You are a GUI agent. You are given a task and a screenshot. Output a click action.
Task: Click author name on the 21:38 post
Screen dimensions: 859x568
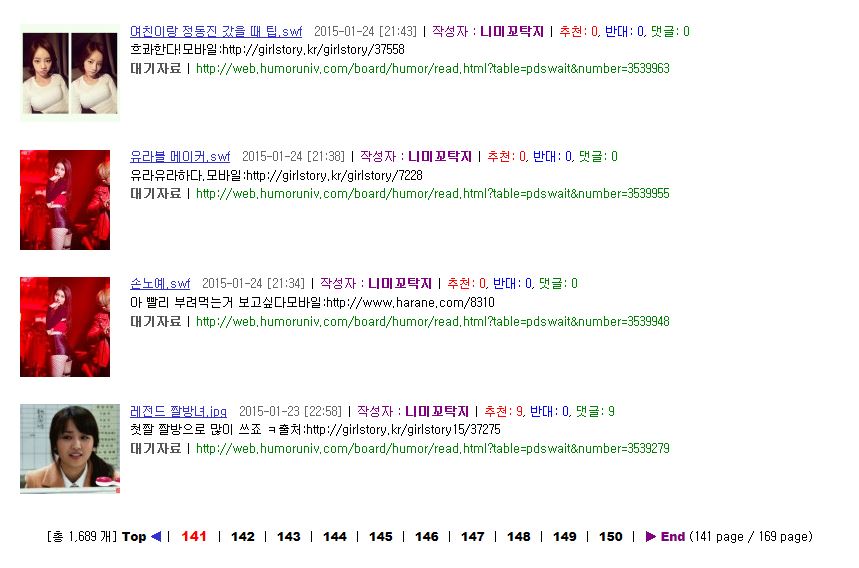(x=440, y=157)
